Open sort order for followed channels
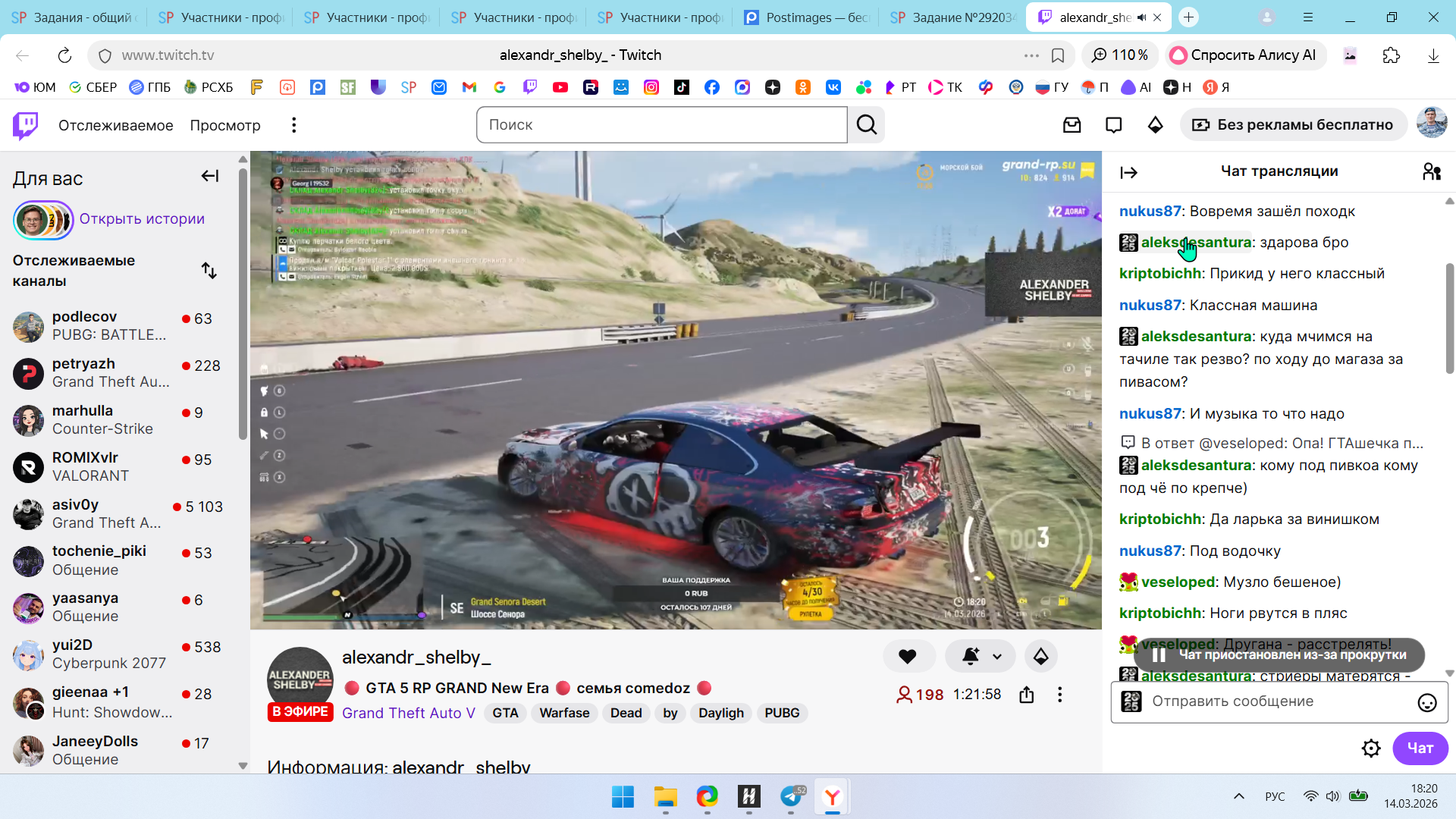Viewport: 1456px width, 819px height. 209,271
